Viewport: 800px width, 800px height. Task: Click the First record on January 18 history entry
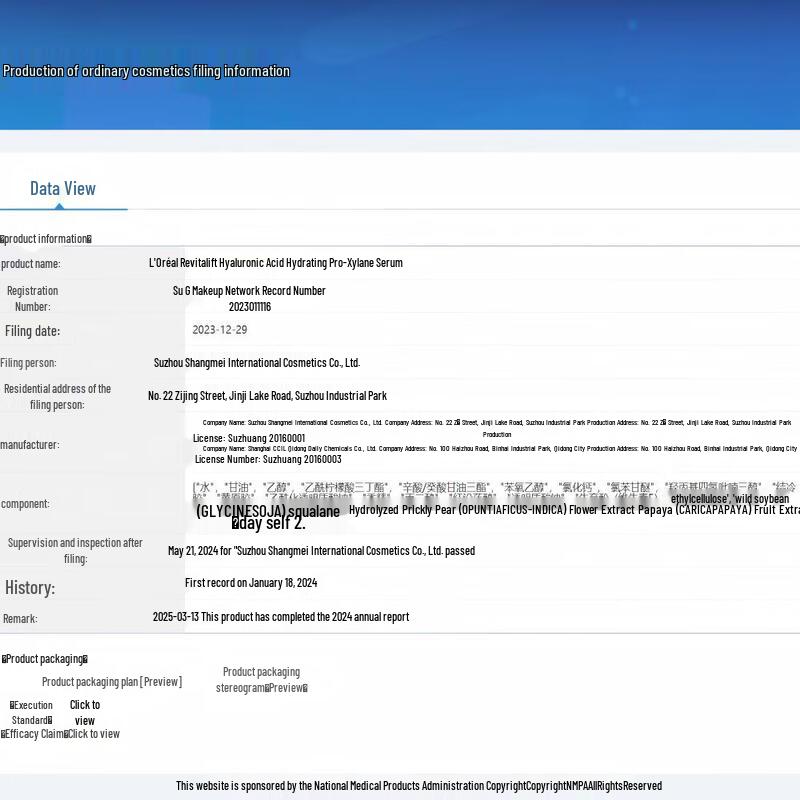point(251,583)
